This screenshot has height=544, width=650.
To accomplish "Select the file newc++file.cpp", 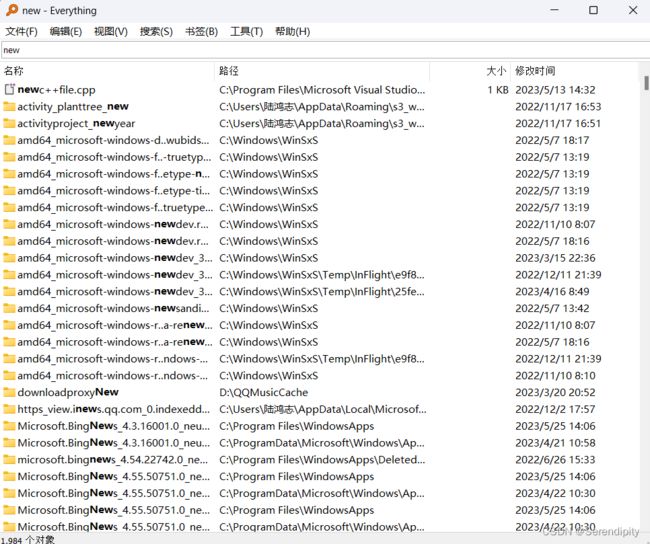I will pos(56,90).
